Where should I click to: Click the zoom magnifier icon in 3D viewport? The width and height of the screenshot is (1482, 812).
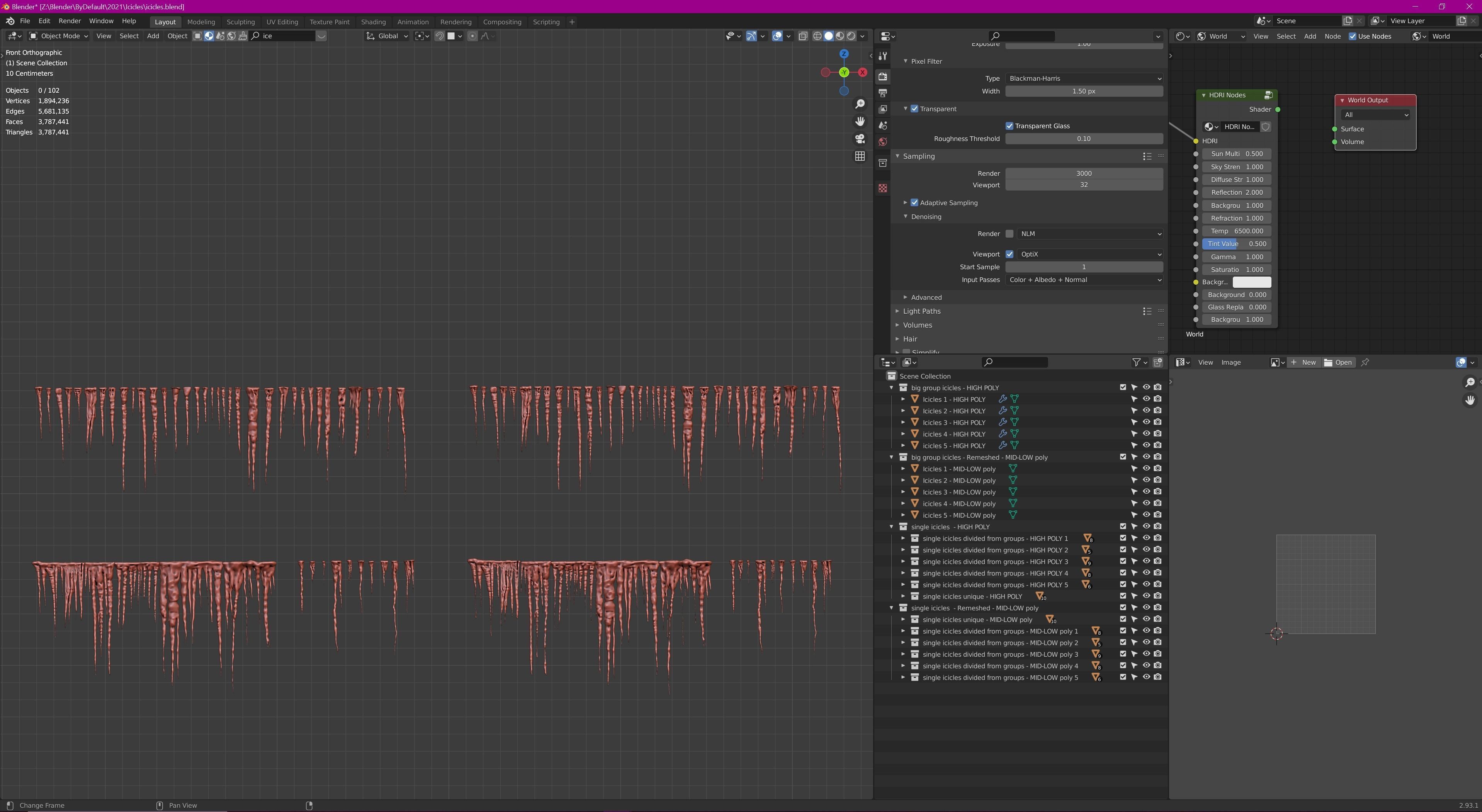pos(860,104)
